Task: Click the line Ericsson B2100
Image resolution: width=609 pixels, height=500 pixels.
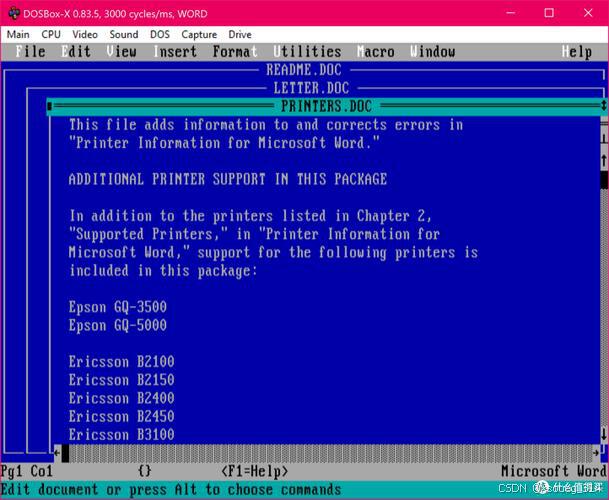Action: point(122,362)
